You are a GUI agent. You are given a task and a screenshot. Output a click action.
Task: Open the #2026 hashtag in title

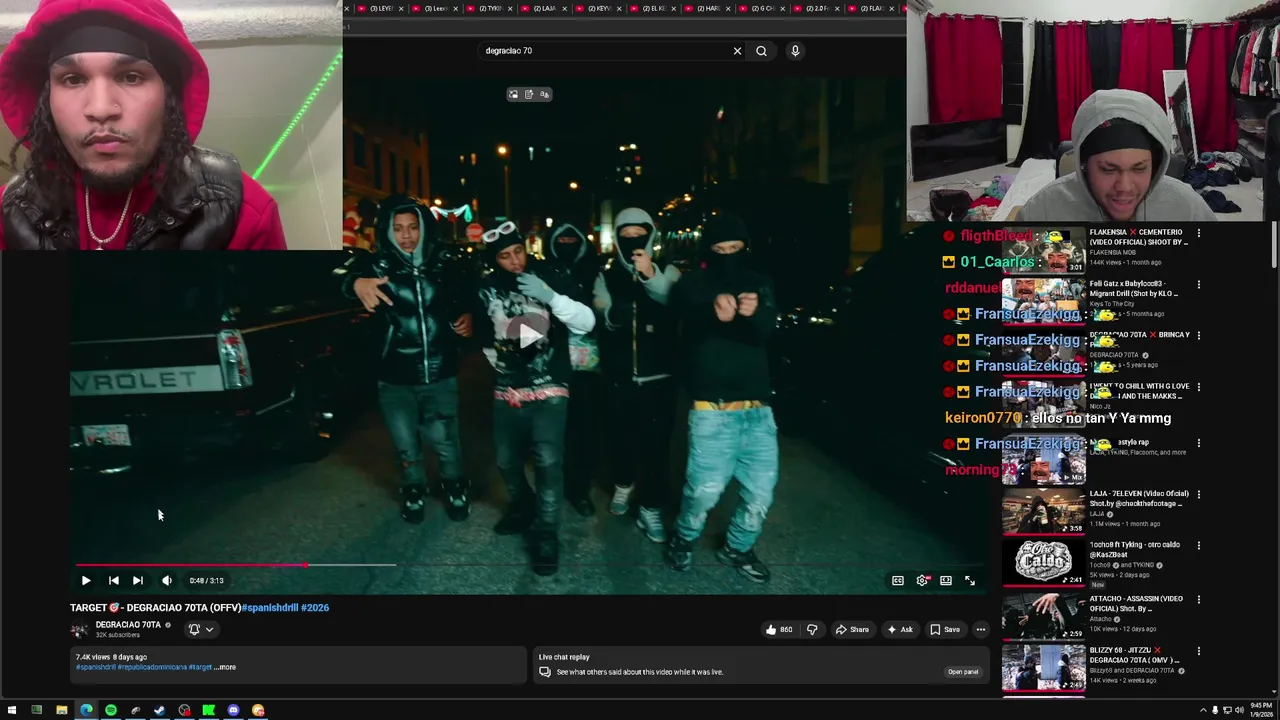315,607
